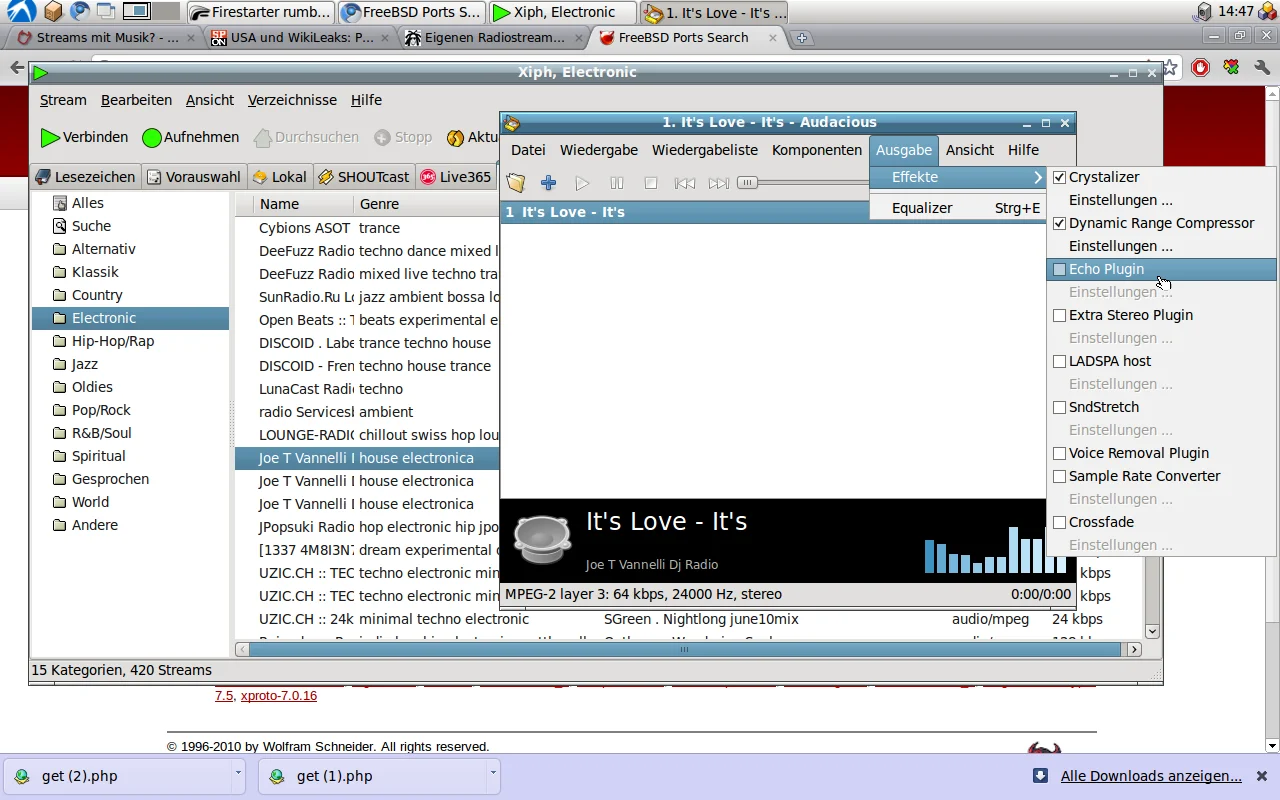Viewport: 1280px width, 800px height.
Task: Skip to next track in Audacious
Action: coord(719,183)
